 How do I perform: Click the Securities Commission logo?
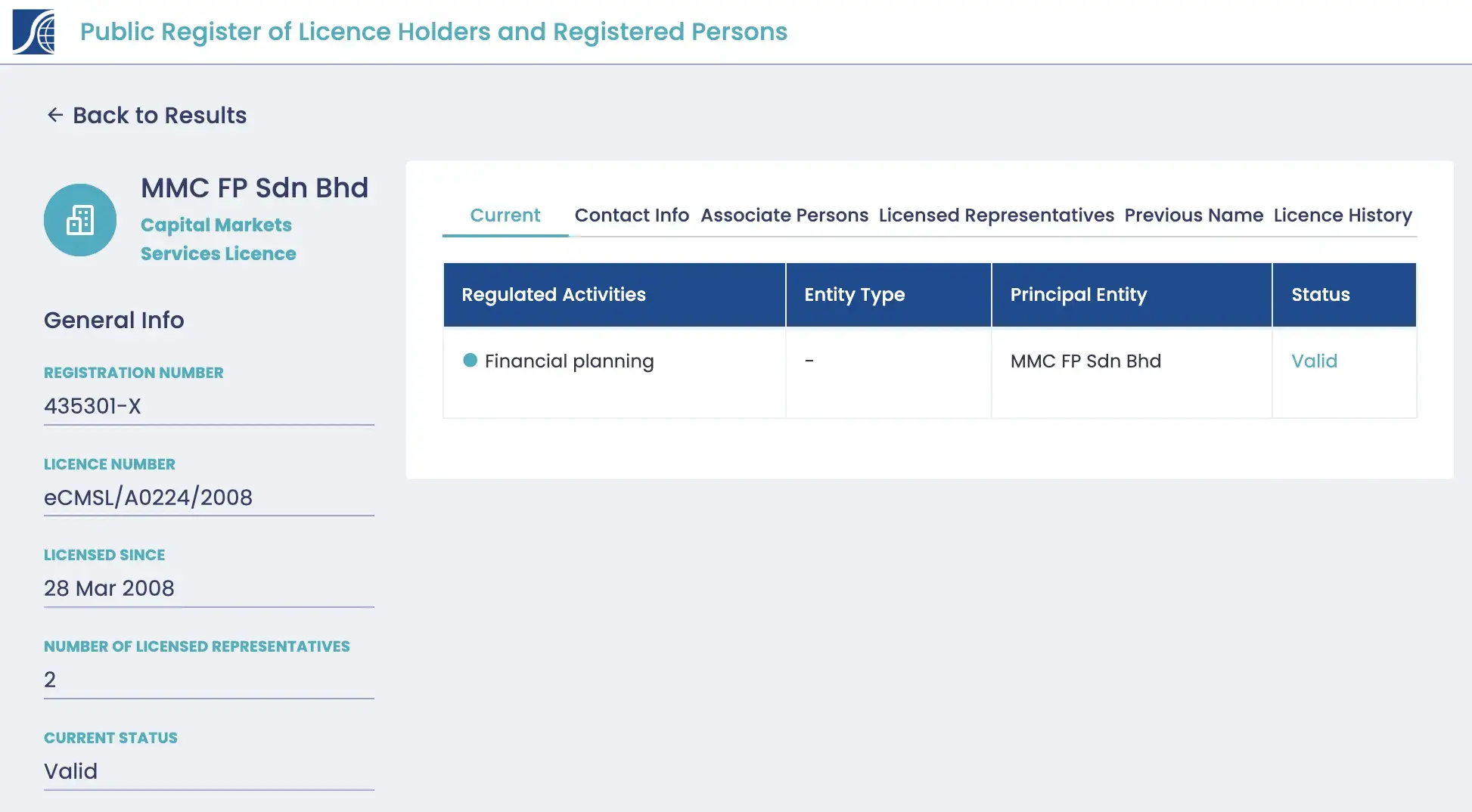[34, 33]
